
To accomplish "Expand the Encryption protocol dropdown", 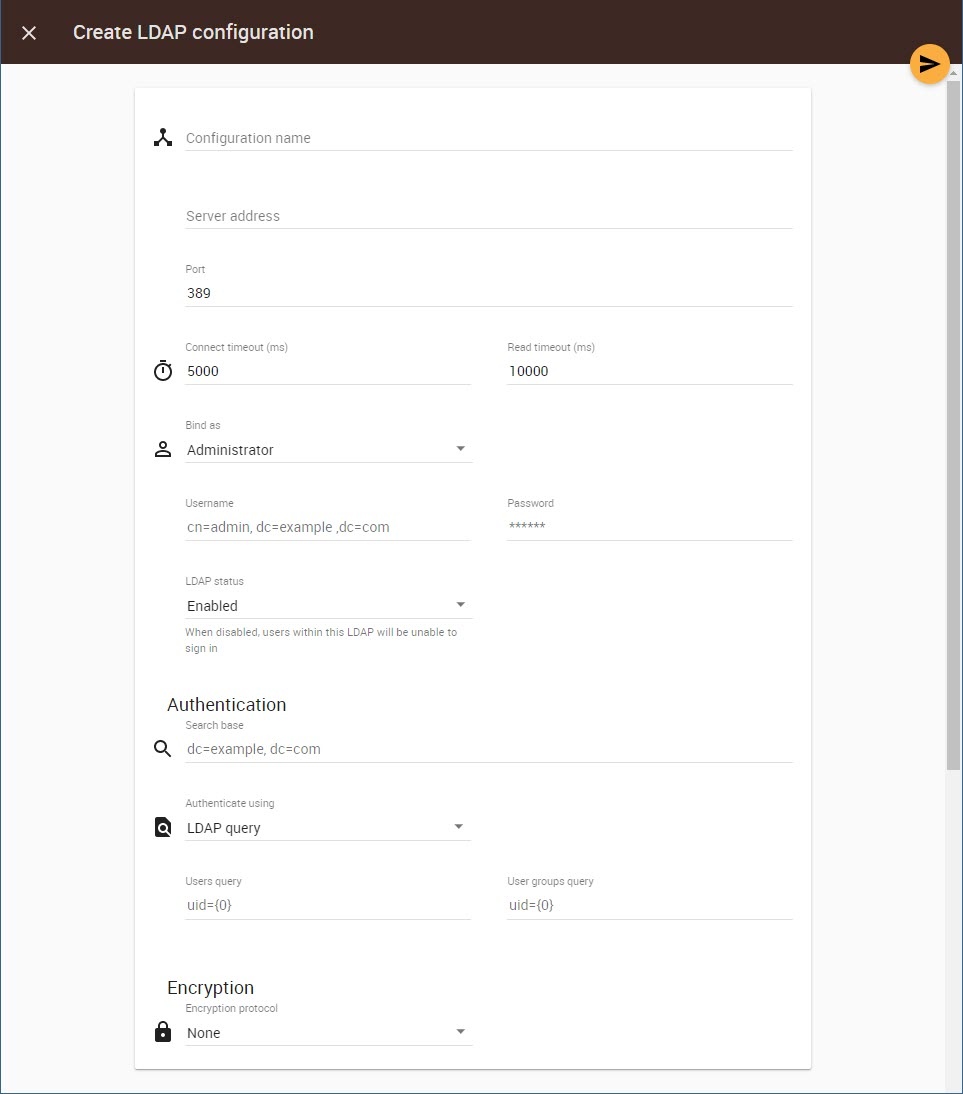I will click(x=328, y=1033).
